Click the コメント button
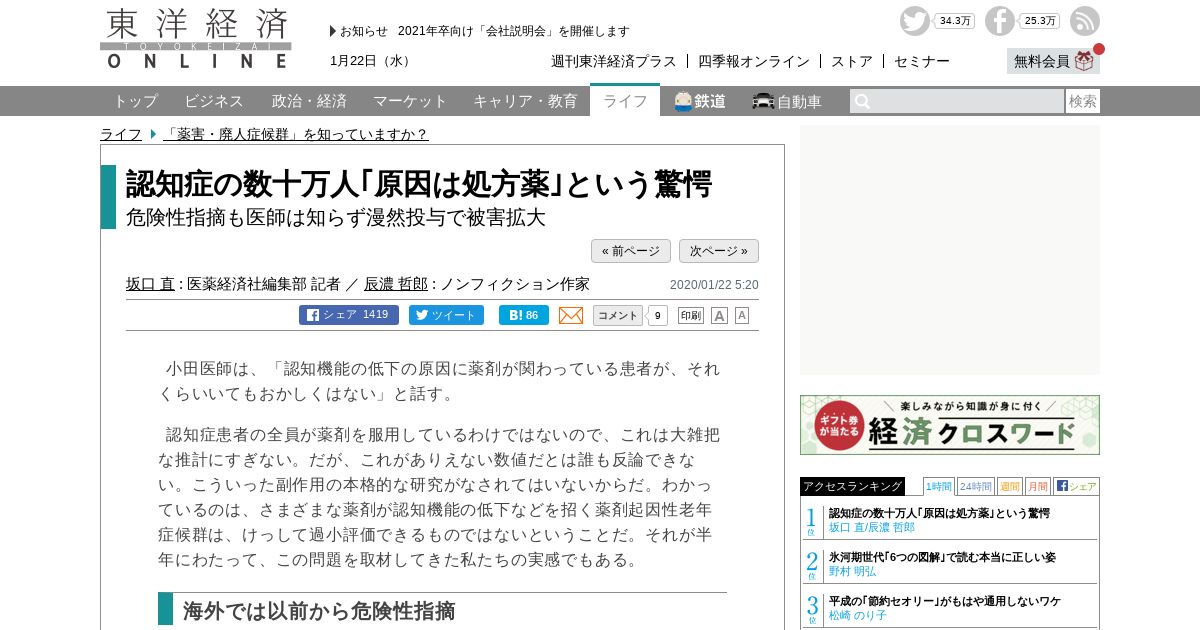Viewport: 1200px width, 630px height. (x=618, y=315)
